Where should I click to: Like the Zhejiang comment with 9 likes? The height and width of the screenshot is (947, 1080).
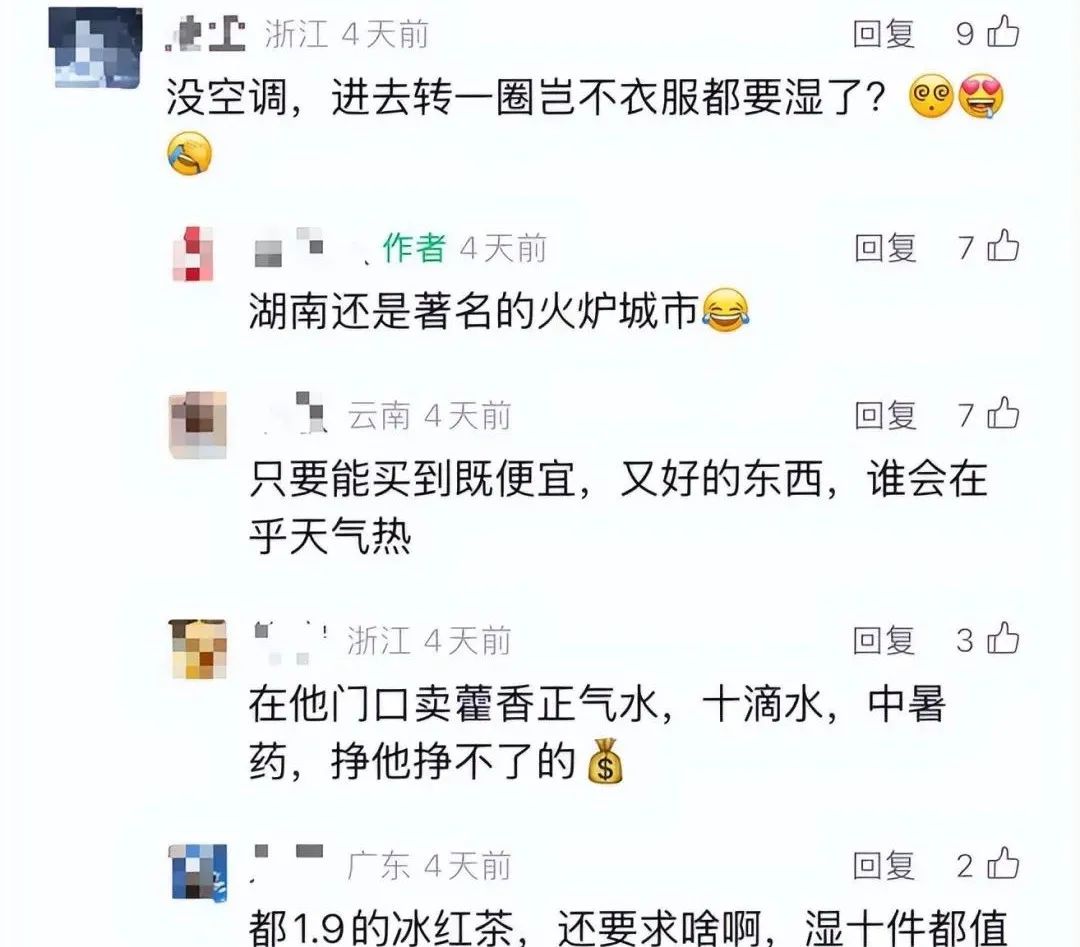[1003, 32]
